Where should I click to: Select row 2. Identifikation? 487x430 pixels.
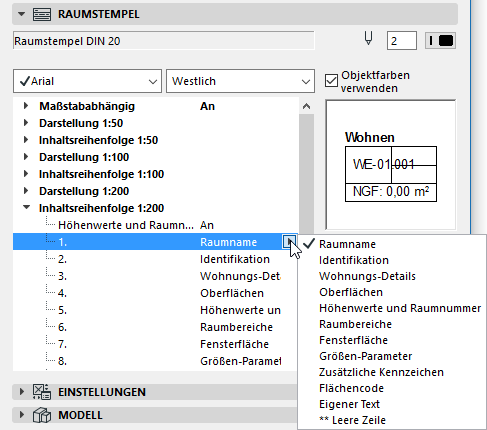tap(155, 259)
